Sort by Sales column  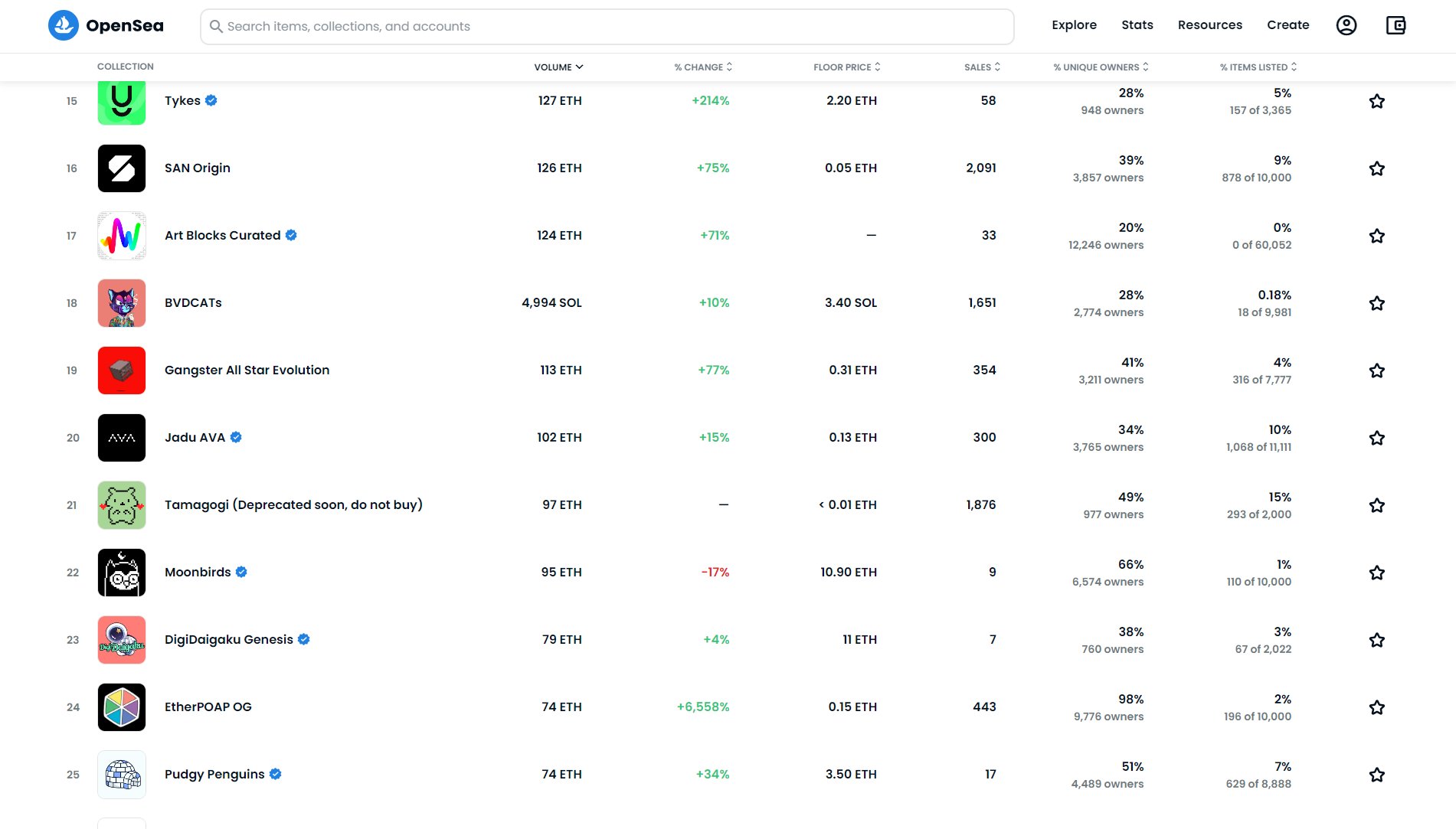(982, 67)
